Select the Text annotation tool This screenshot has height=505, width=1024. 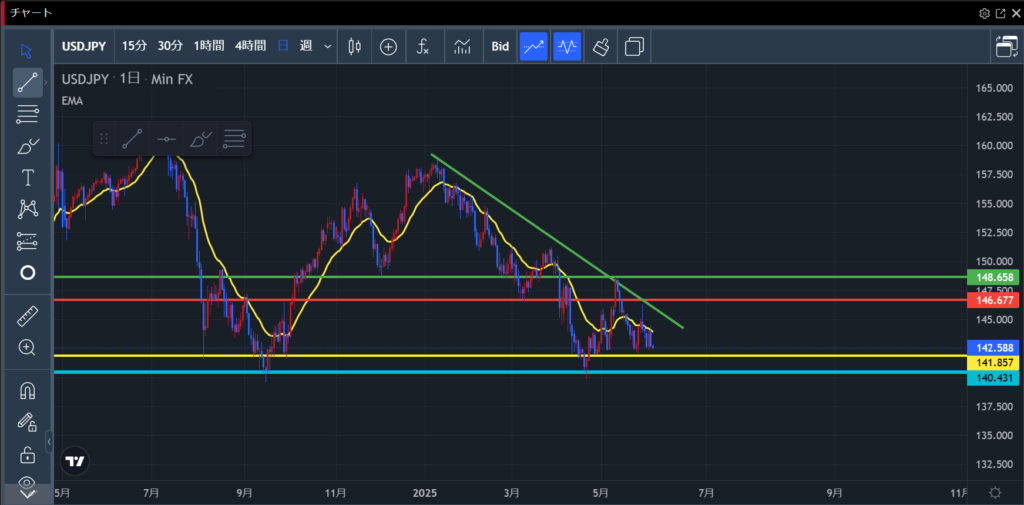(x=27, y=178)
